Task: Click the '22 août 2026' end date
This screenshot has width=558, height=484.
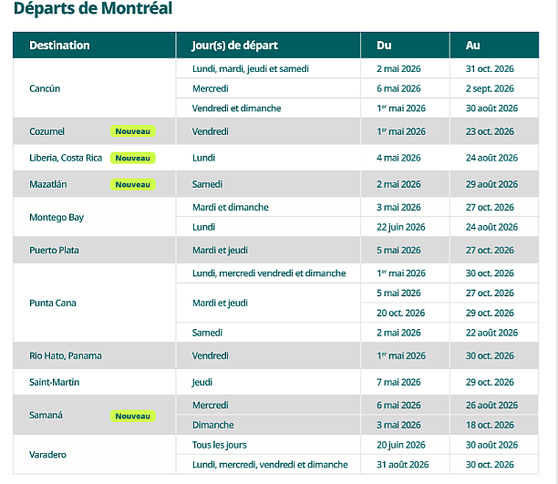Action: [492, 333]
